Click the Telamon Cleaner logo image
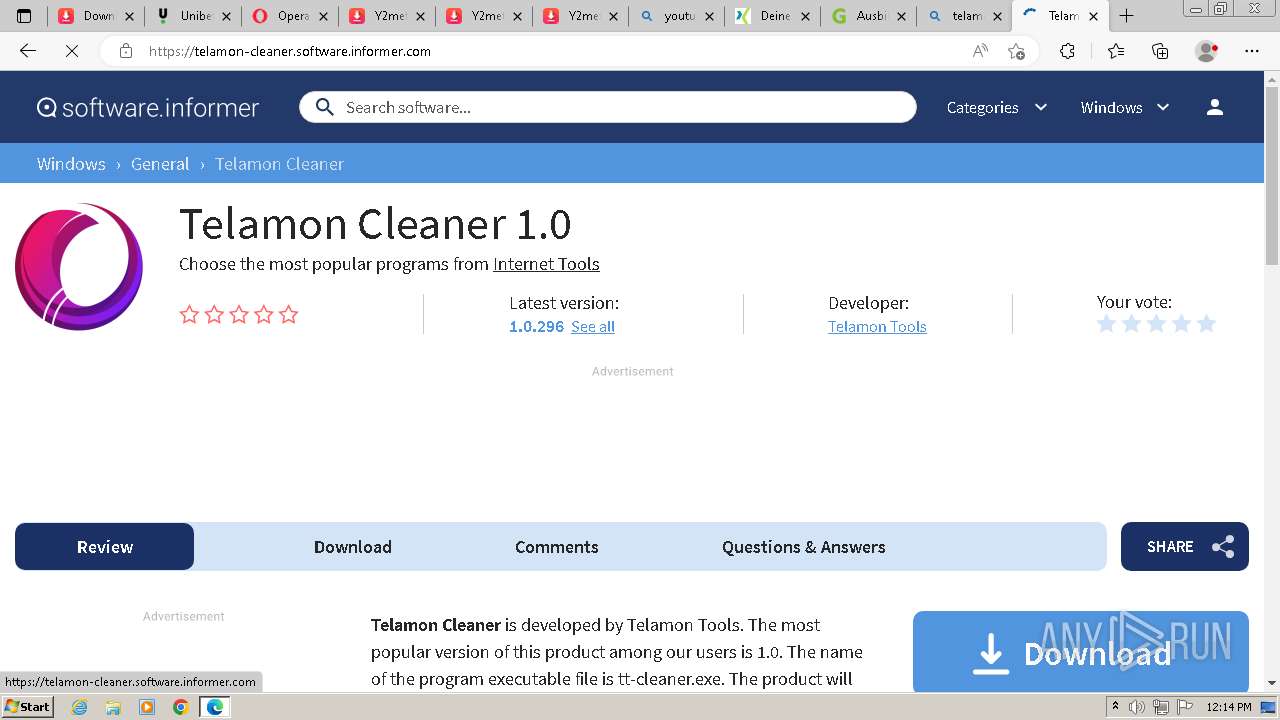This screenshot has width=1280, height=720. tap(79, 267)
